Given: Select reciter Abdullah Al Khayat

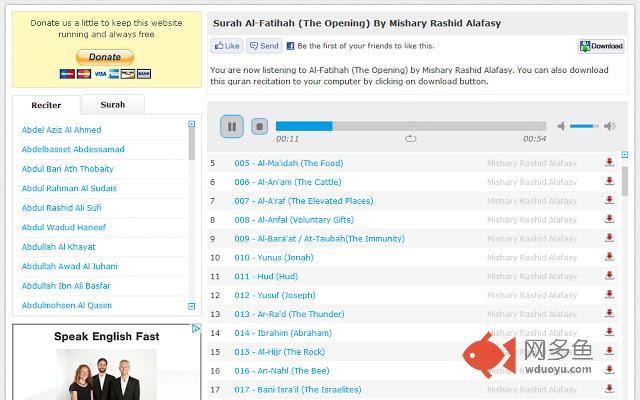Looking at the screenshot, I should click(x=58, y=247).
